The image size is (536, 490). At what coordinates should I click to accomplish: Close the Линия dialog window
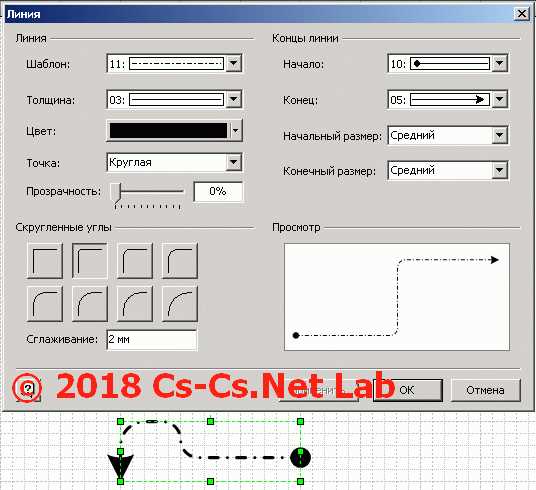[522, 14]
